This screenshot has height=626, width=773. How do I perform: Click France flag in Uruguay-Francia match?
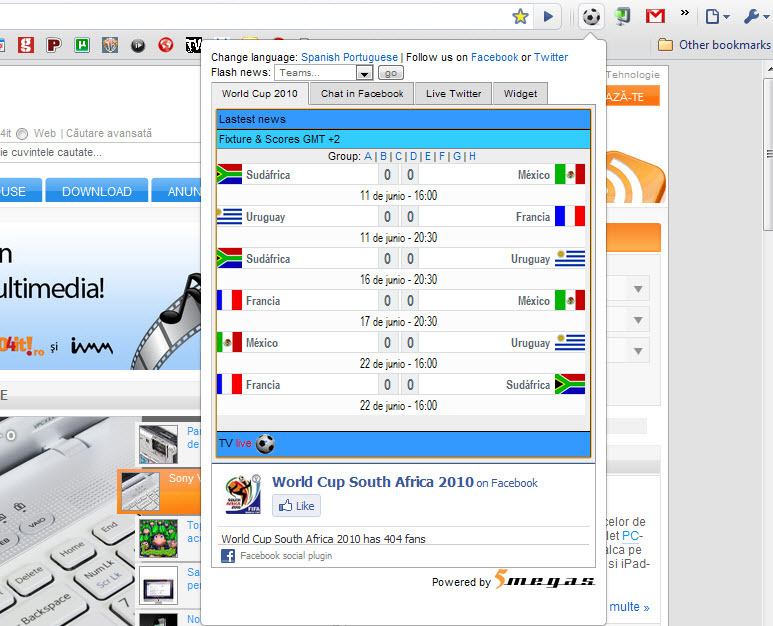coord(570,216)
